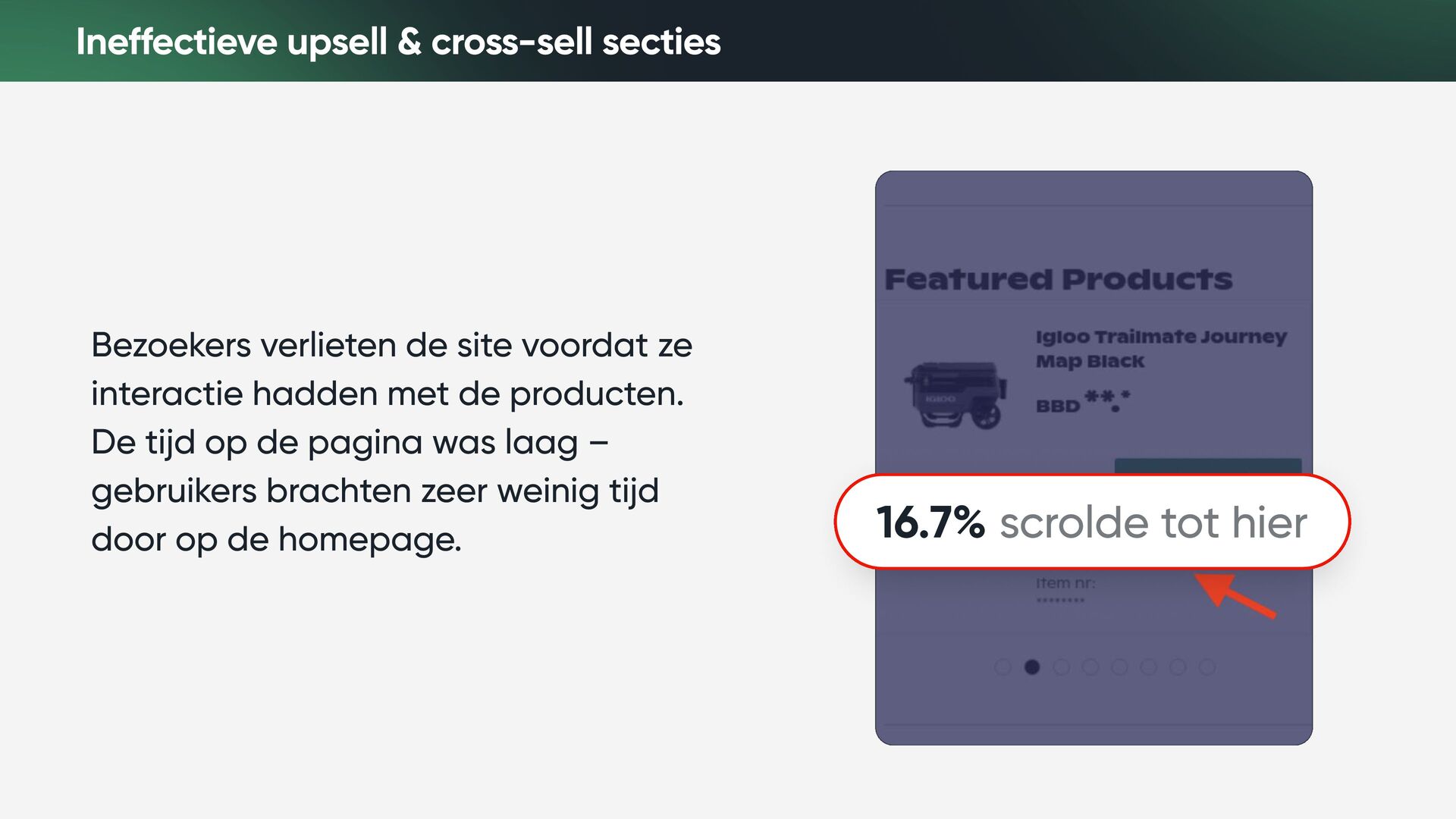Image resolution: width=1456 pixels, height=819 pixels.
Task: Click the masked item number asterisks
Action: pyautogui.click(x=1060, y=601)
